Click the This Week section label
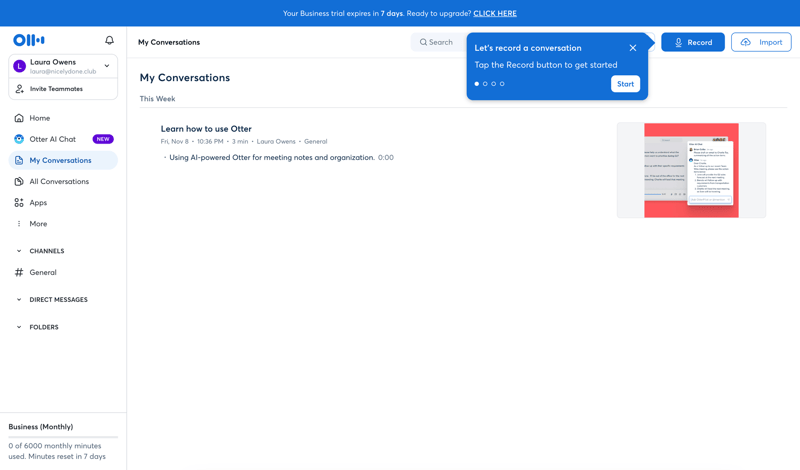This screenshot has height=470, width=800. 157,98
